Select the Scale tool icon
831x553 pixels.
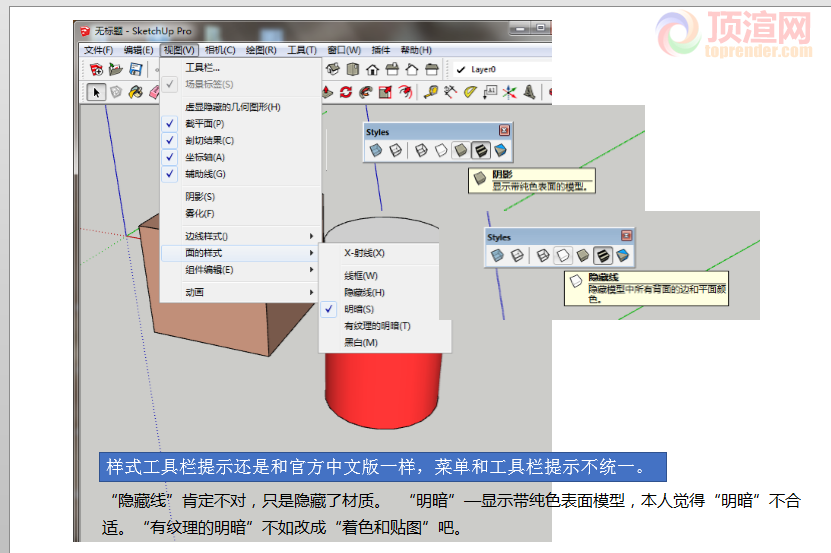tap(385, 92)
